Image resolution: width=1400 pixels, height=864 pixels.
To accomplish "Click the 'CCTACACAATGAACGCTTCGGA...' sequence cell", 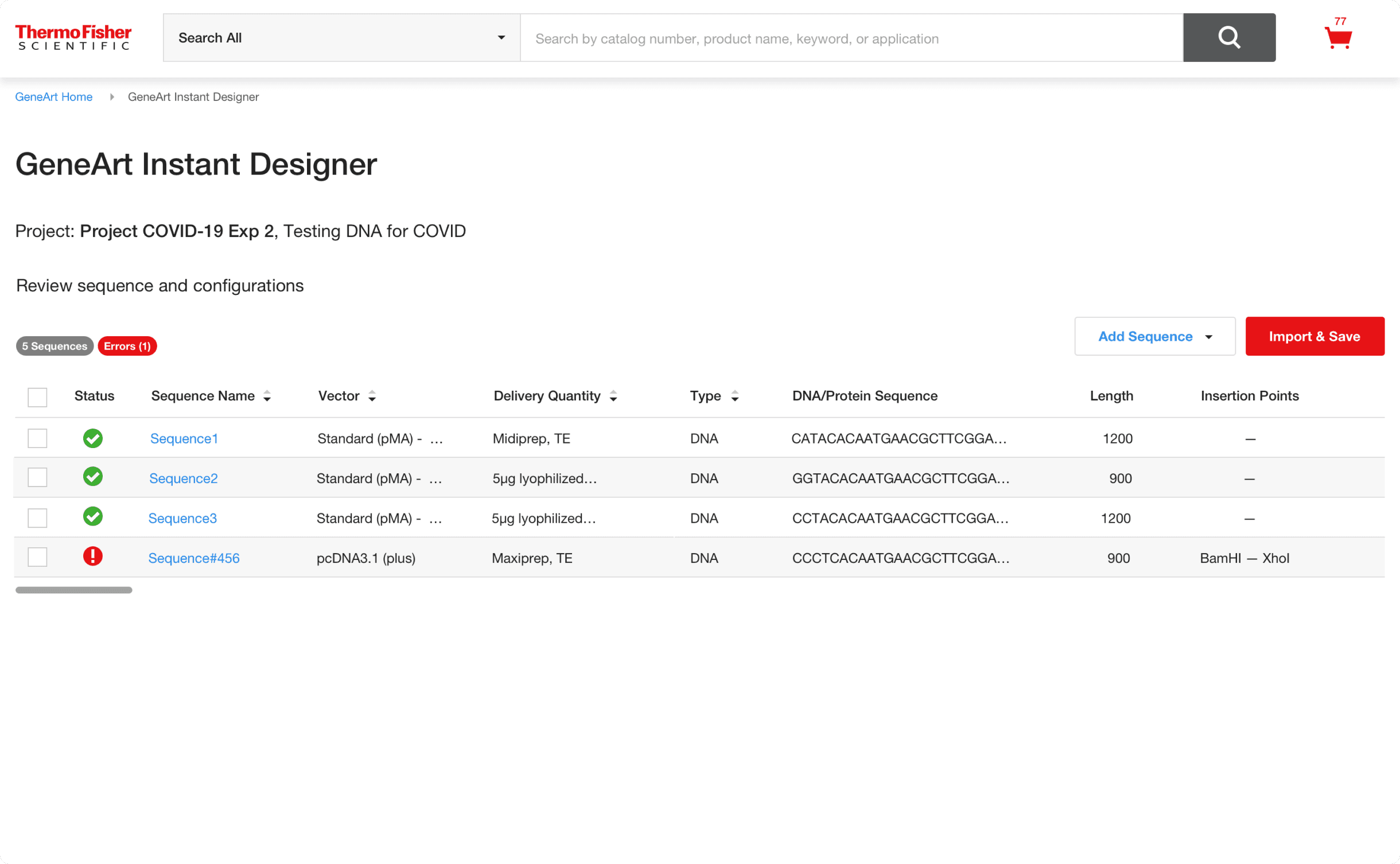I will point(900,519).
